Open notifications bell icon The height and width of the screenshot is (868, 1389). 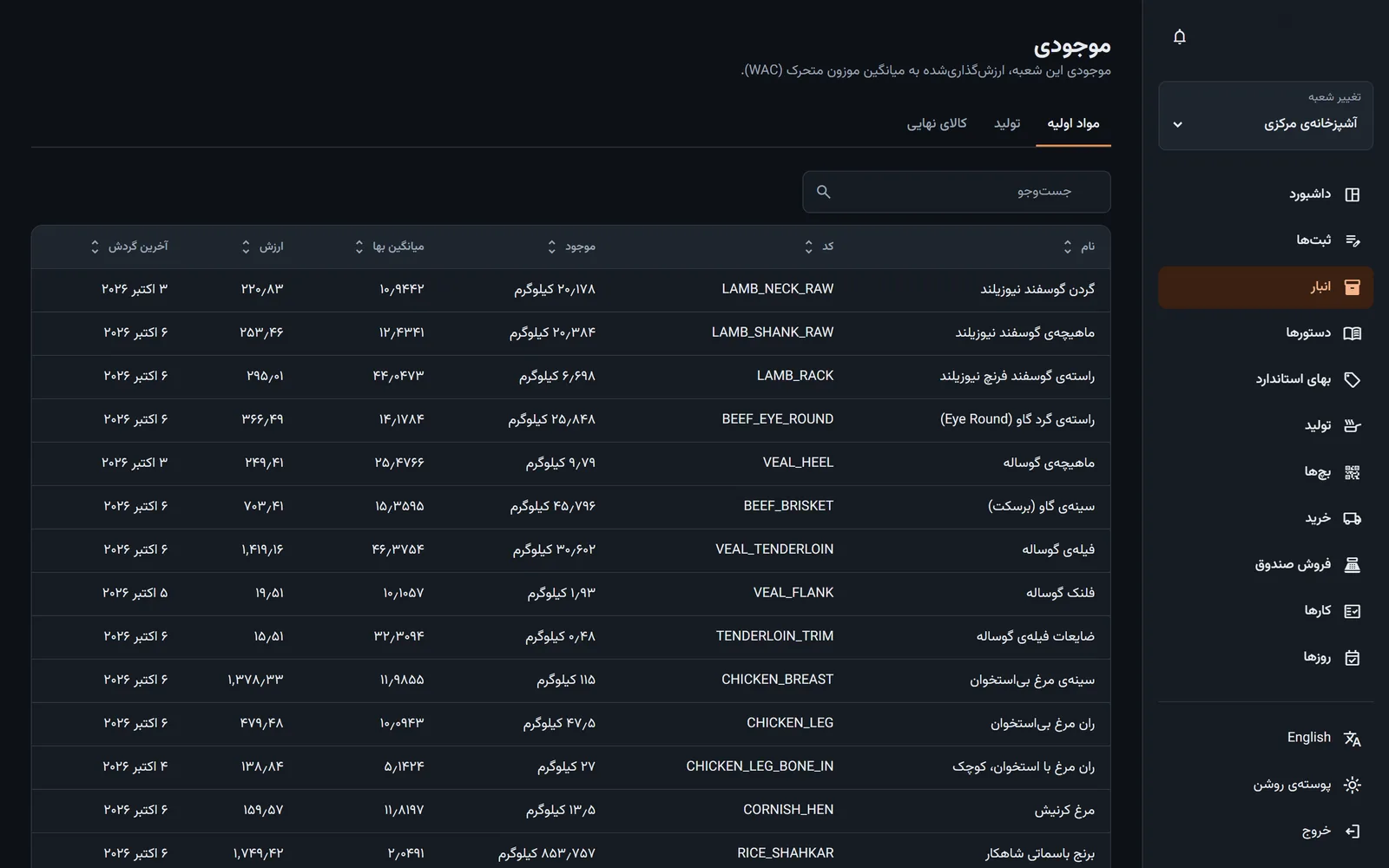tap(1179, 36)
